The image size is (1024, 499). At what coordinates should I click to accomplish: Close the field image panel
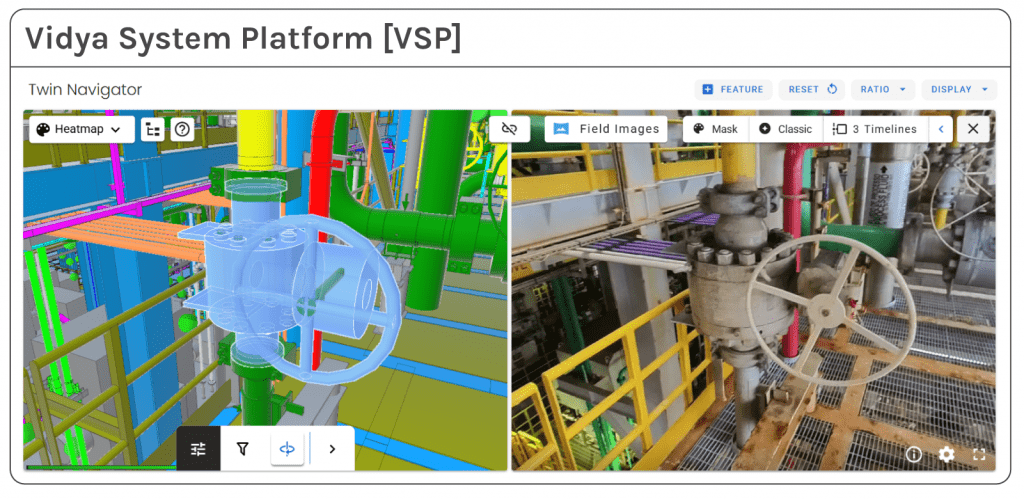pos(973,129)
